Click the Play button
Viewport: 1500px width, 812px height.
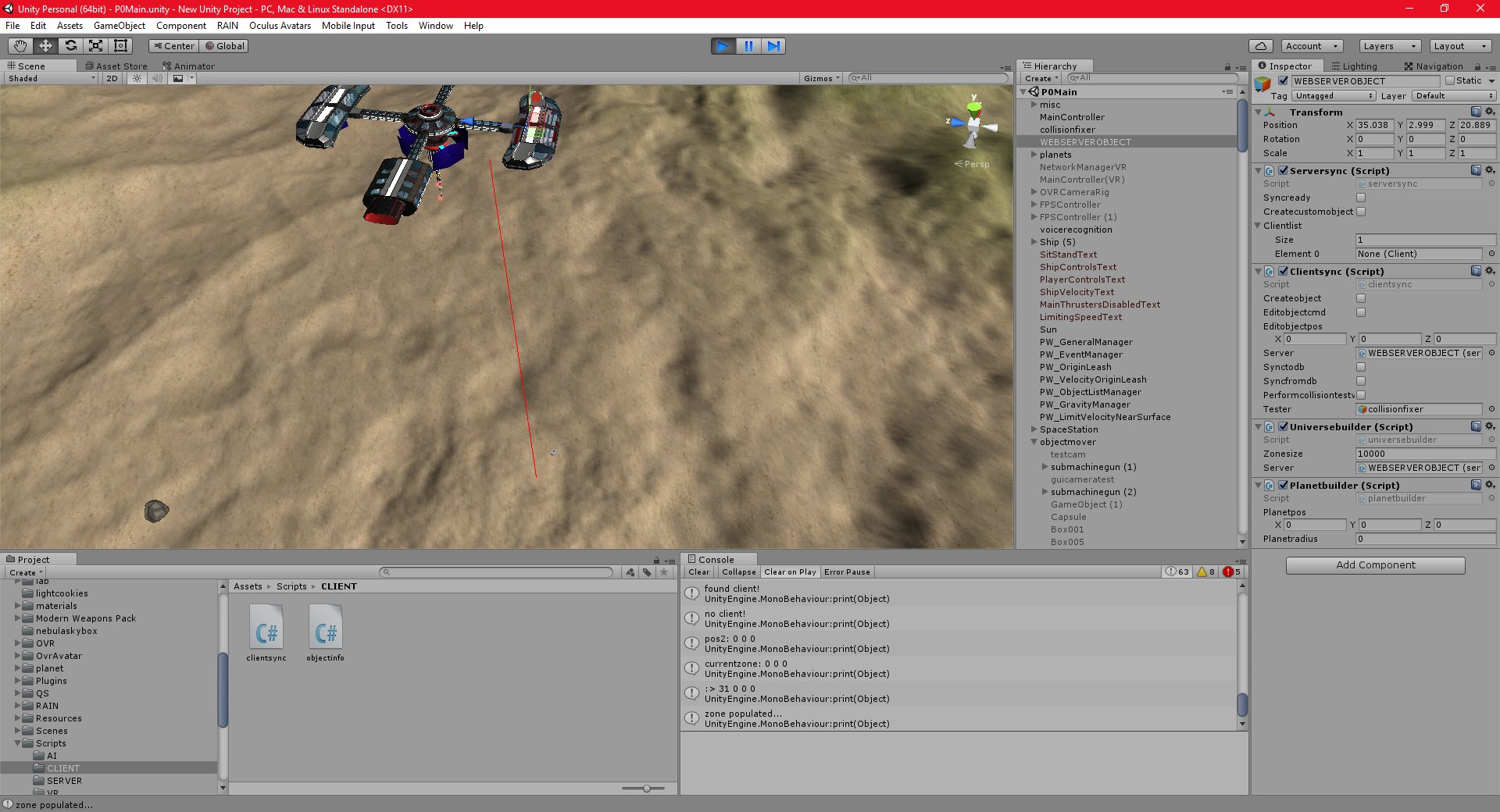tap(723, 46)
